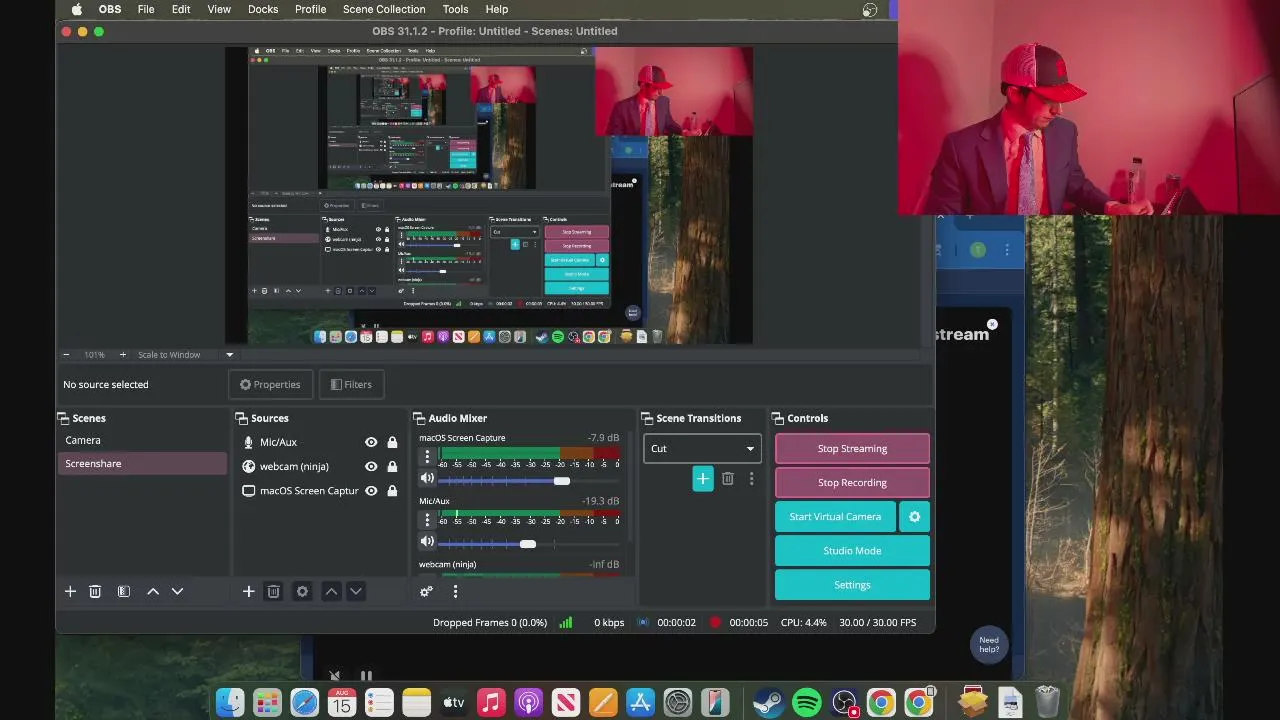Open Steam from the dock
The width and height of the screenshot is (1280, 720).
pyautogui.click(x=768, y=702)
